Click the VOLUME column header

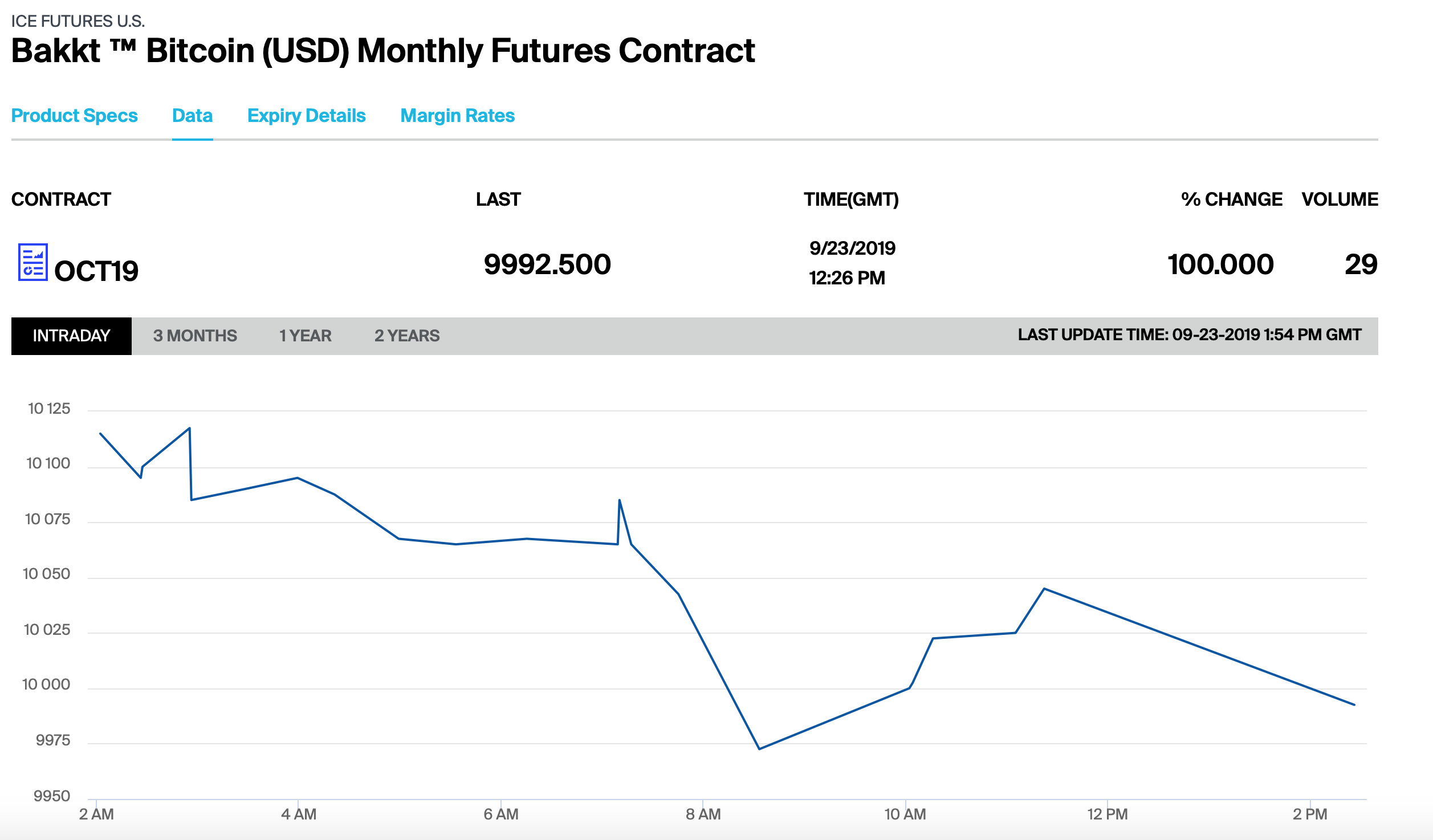tap(1340, 199)
